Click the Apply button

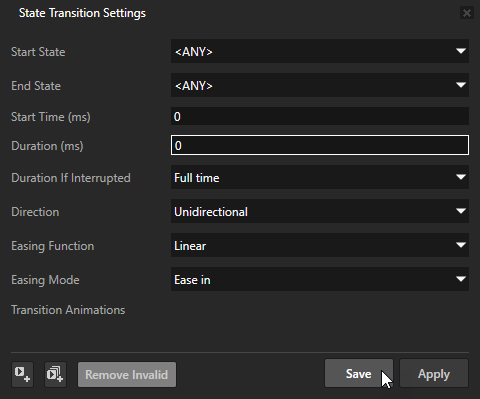(x=434, y=373)
